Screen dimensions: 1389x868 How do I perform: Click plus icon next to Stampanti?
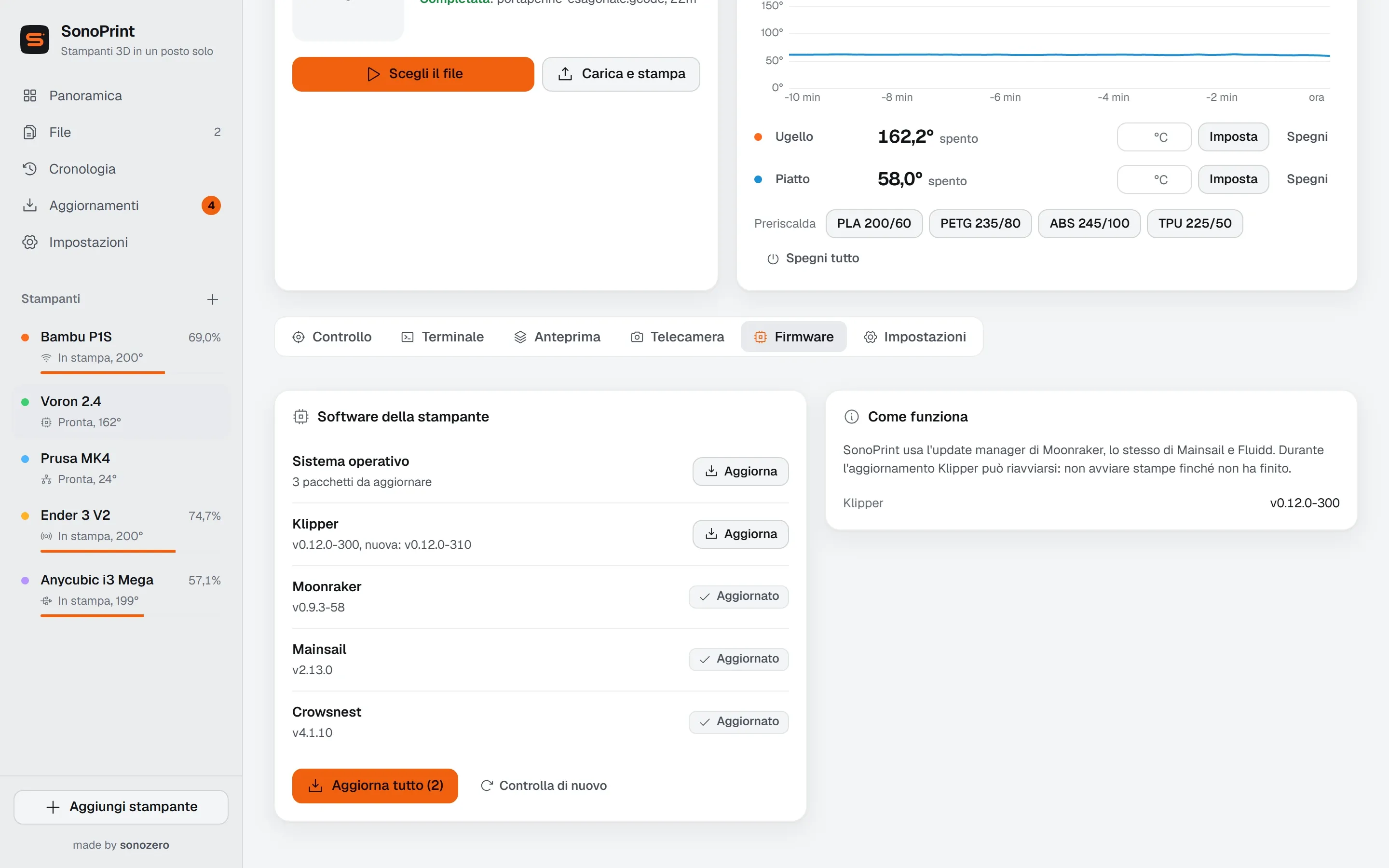212,299
